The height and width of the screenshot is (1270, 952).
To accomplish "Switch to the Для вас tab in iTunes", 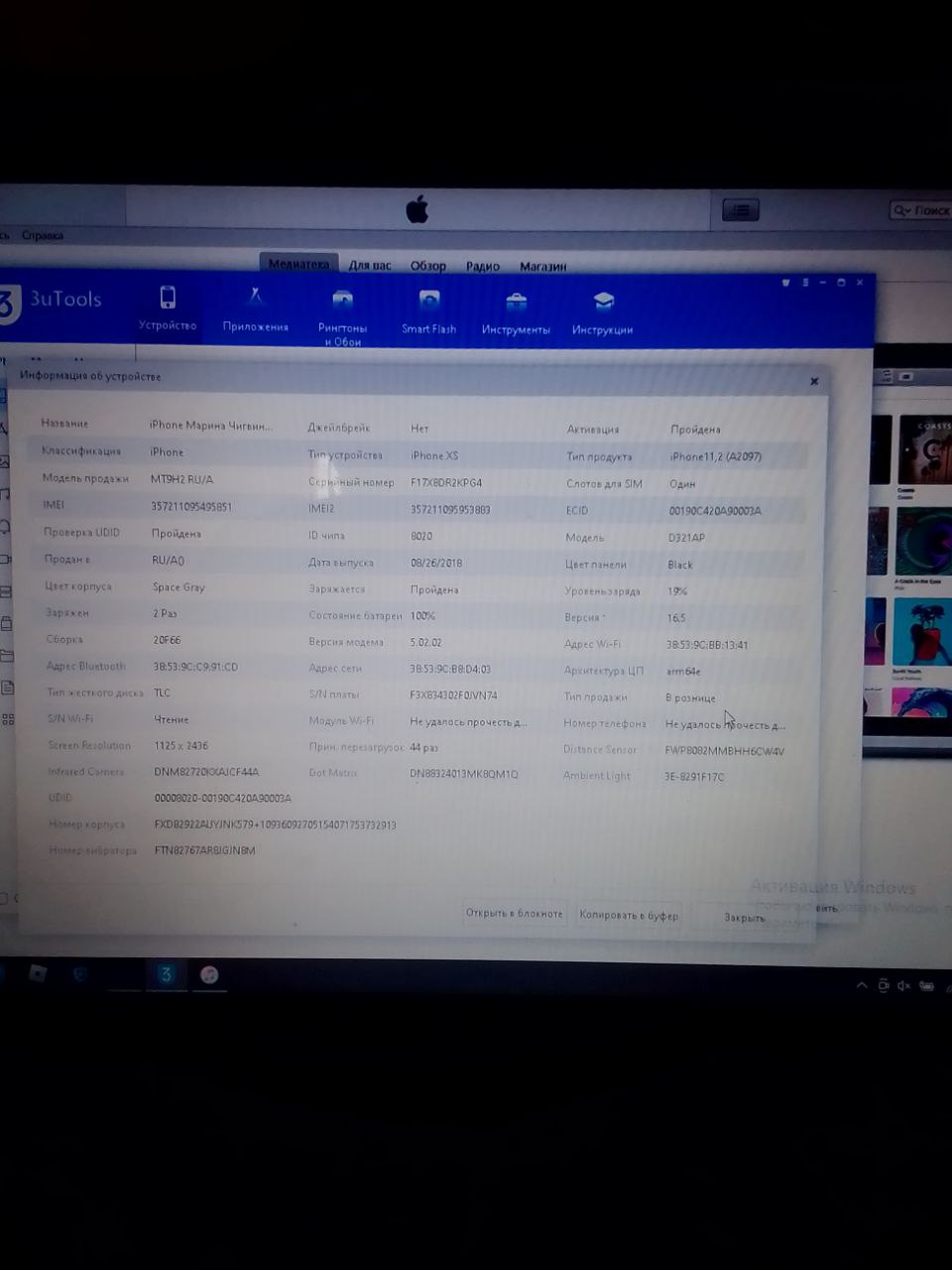I will 370,266.
